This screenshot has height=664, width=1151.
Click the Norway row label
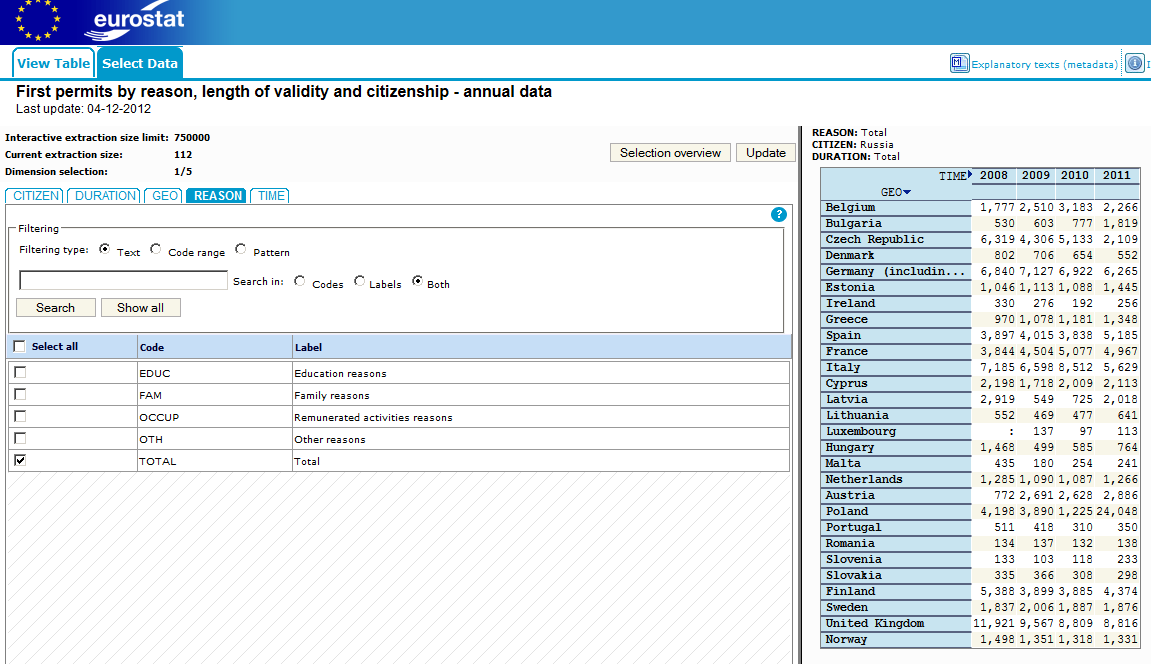click(846, 640)
